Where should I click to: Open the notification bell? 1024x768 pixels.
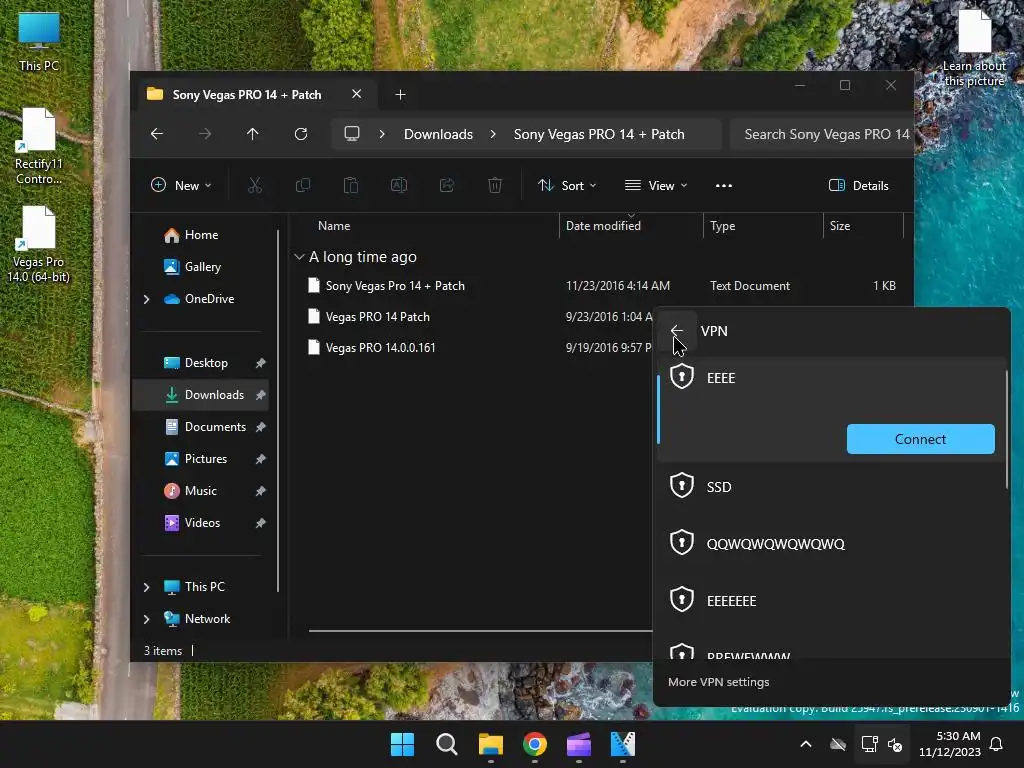pyautogui.click(x=997, y=744)
